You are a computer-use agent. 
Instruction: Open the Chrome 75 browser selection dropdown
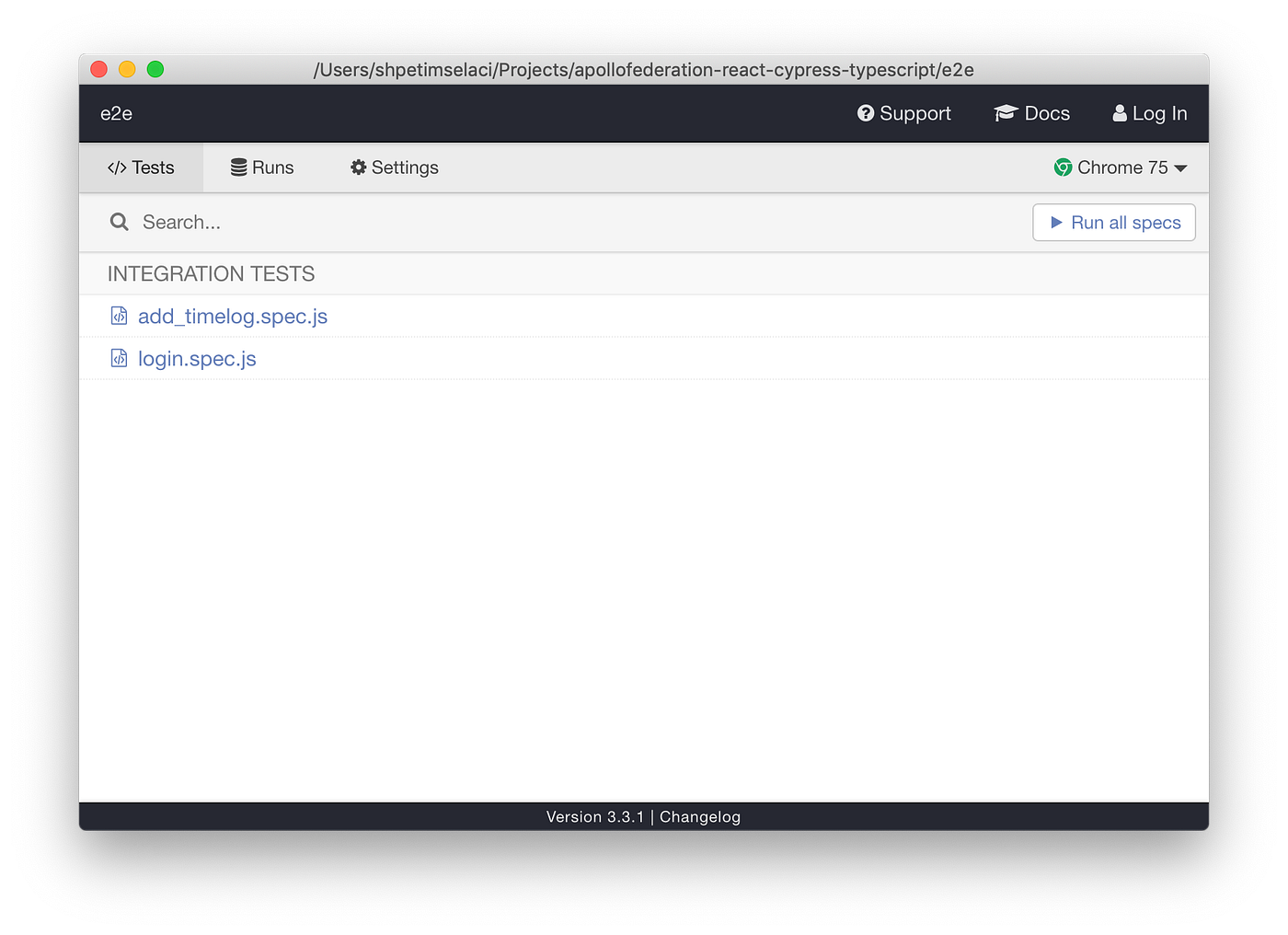coord(1121,167)
